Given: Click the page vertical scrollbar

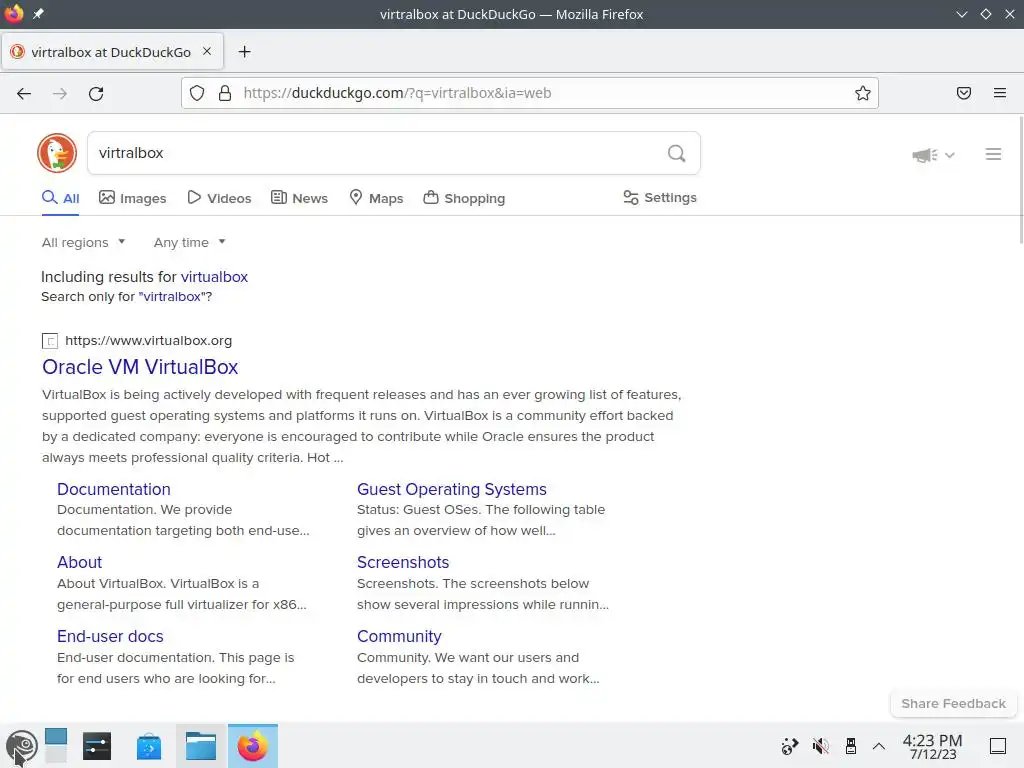Looking at the screenshot, I should pos(1021,180).
